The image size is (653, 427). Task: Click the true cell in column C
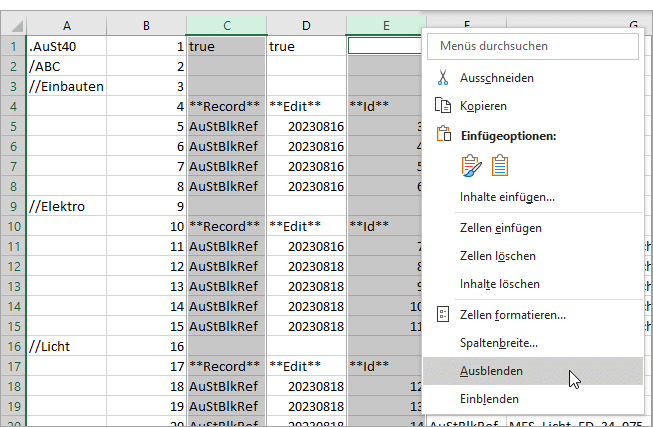pos(226,46)
